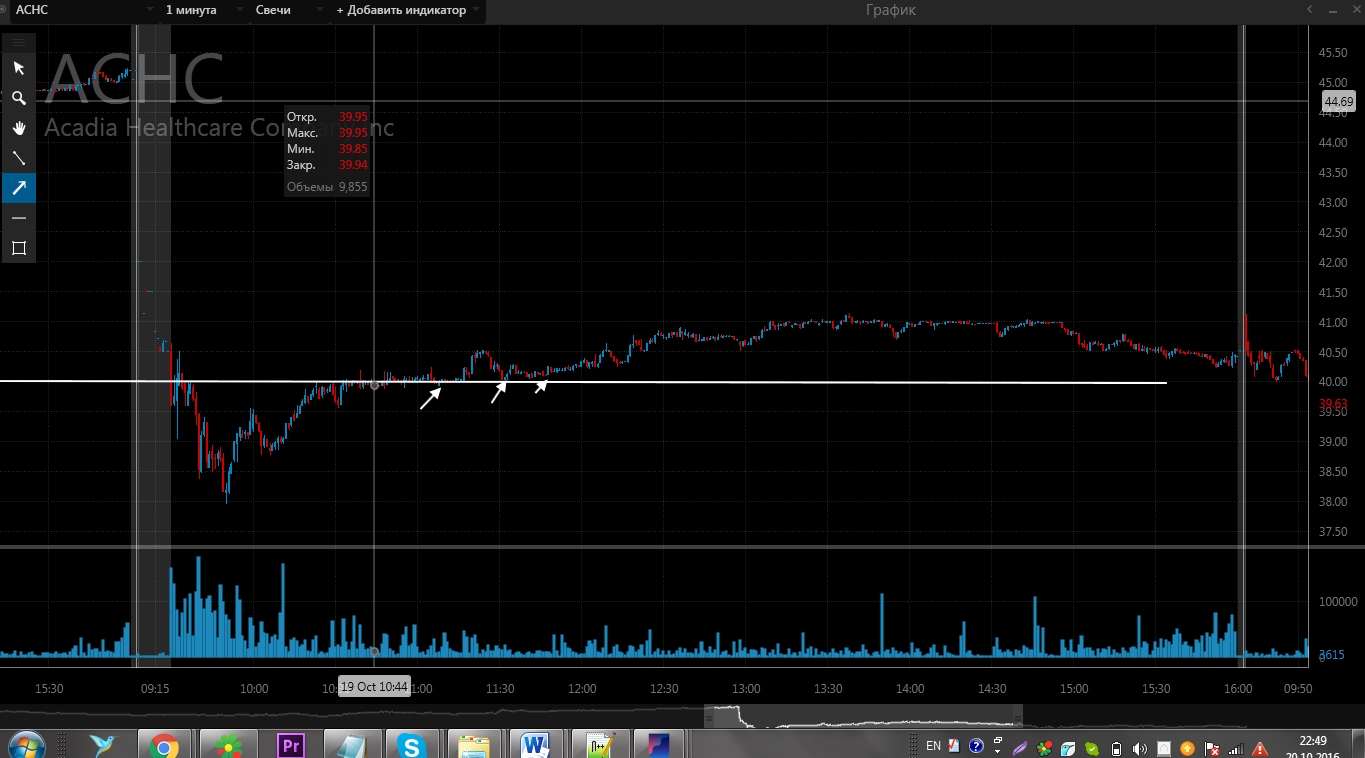Image resolution: width=1365 pixels, height=758 pixels.
Task: Click the EN language indicator in tray
Action: [x=933, y=745]
